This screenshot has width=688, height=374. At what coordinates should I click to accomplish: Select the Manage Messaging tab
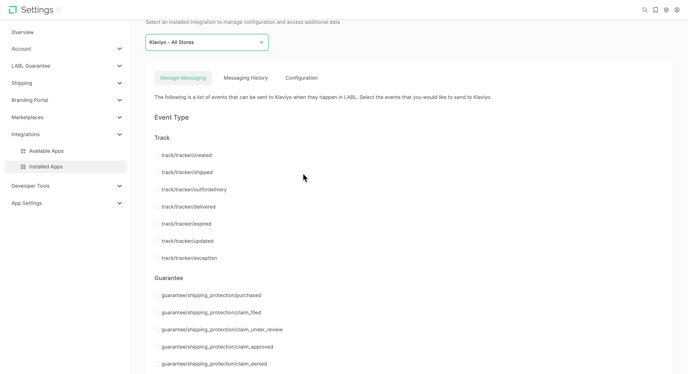pos(183,78)
